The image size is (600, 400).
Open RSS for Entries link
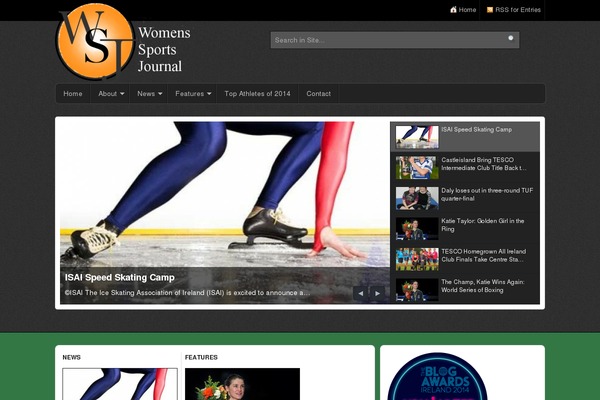click(518, 10)
